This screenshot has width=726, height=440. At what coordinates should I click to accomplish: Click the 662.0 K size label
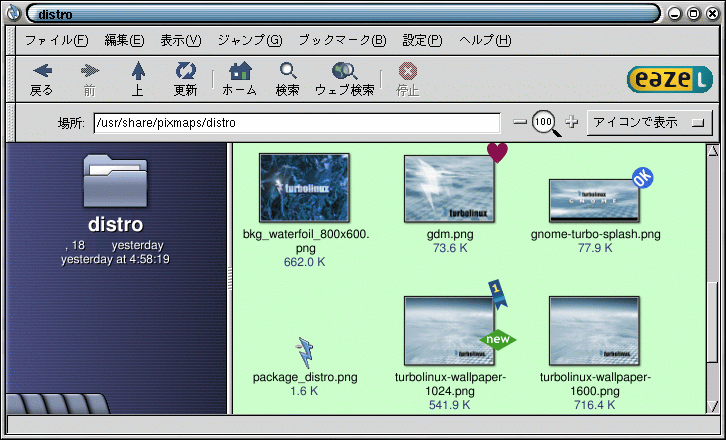tap(305, 262)
